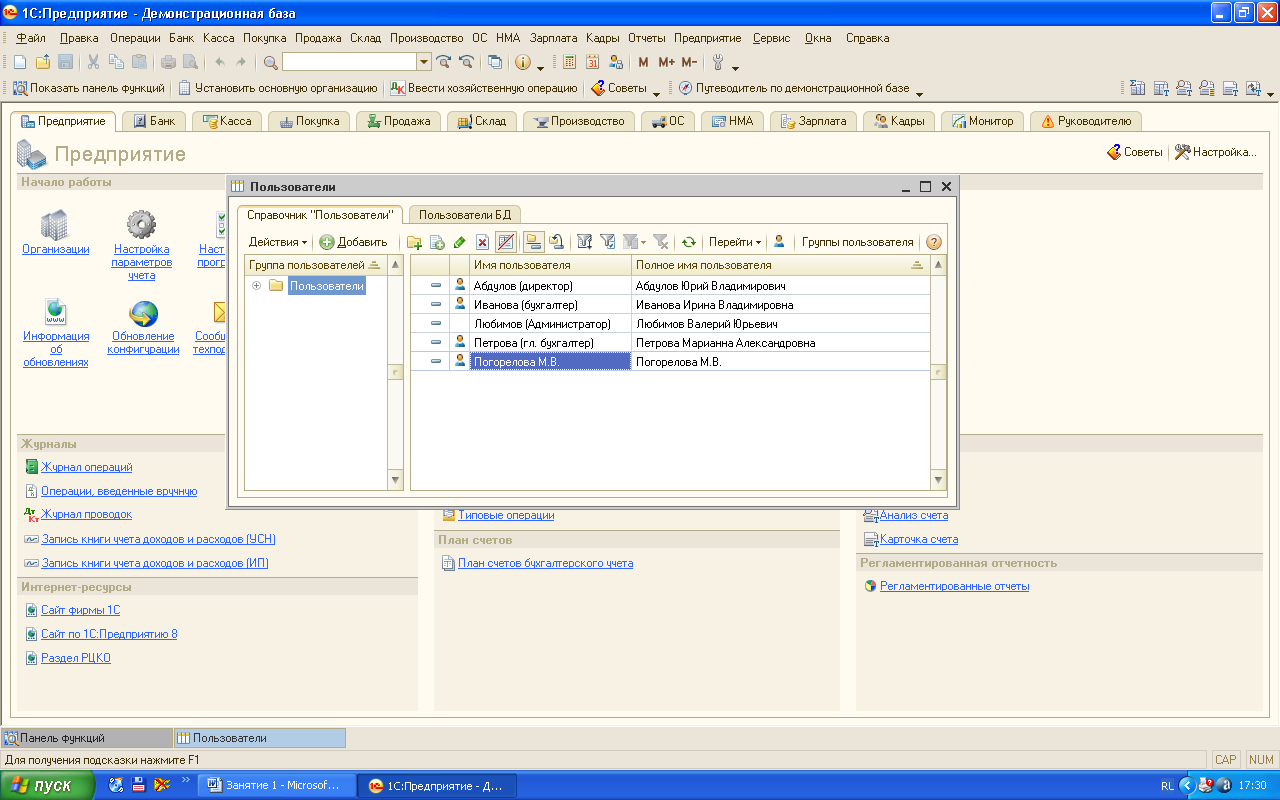The width and height of the screenshot is (1280, 800).
Task: Click the Добавить button
Action: (x=353, y=242)
